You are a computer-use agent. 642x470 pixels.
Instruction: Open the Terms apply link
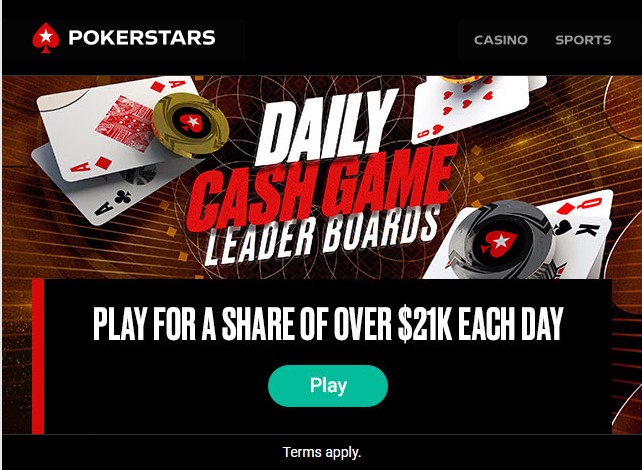pos(322,452)
